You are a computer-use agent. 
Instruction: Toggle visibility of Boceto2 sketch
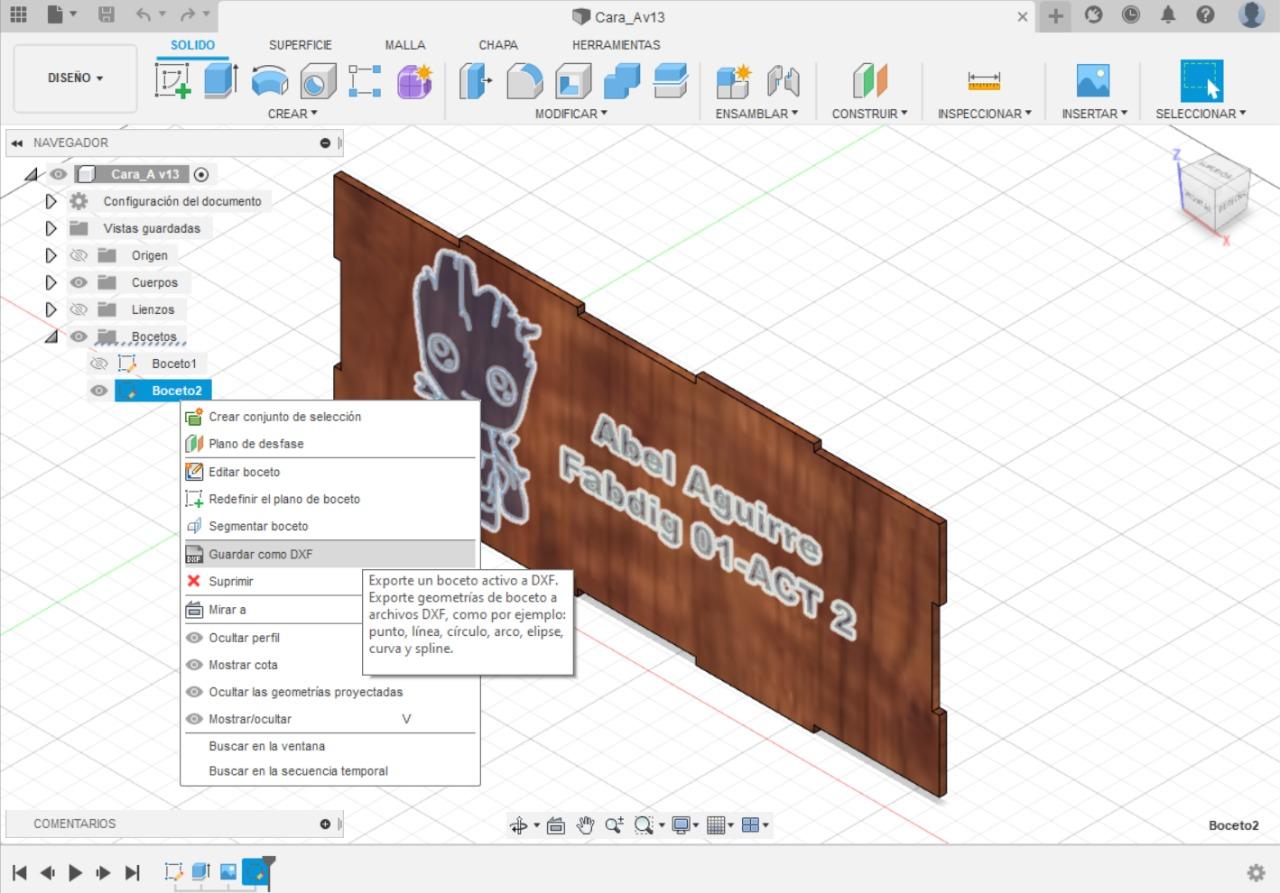pos(99,391)
